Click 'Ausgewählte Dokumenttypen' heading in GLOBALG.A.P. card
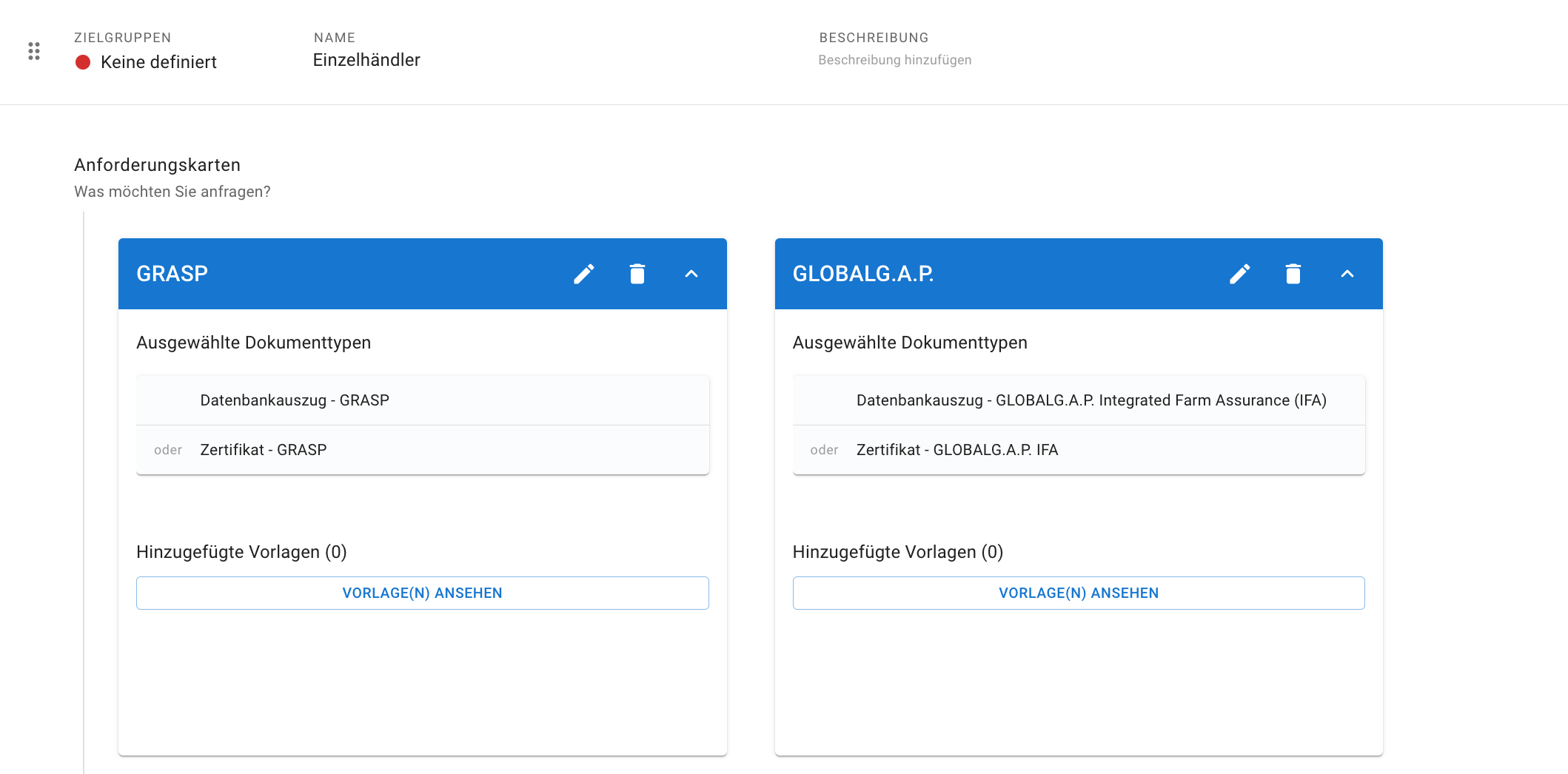The image size is (1568, 774). (910, 343)
